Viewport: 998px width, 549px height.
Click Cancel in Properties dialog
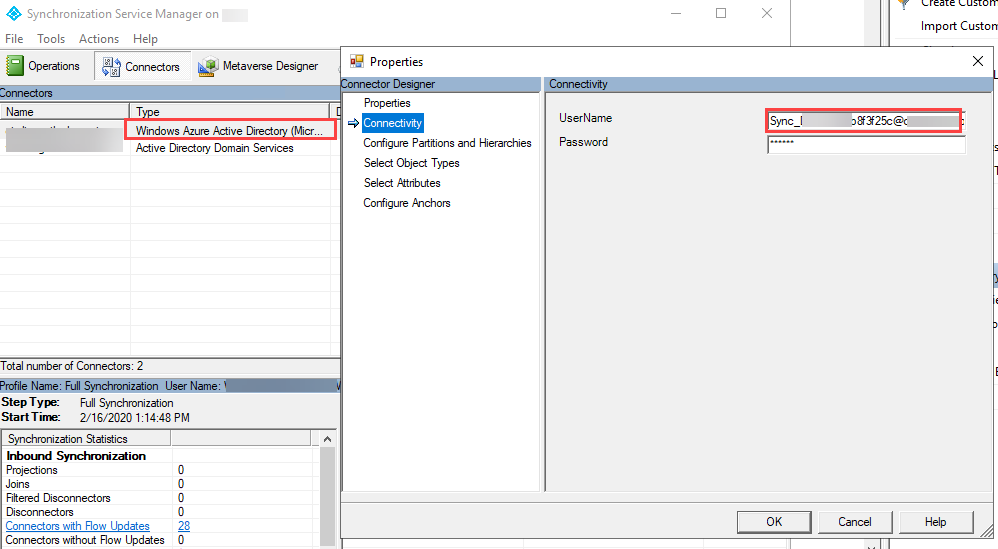pos(854,522)
